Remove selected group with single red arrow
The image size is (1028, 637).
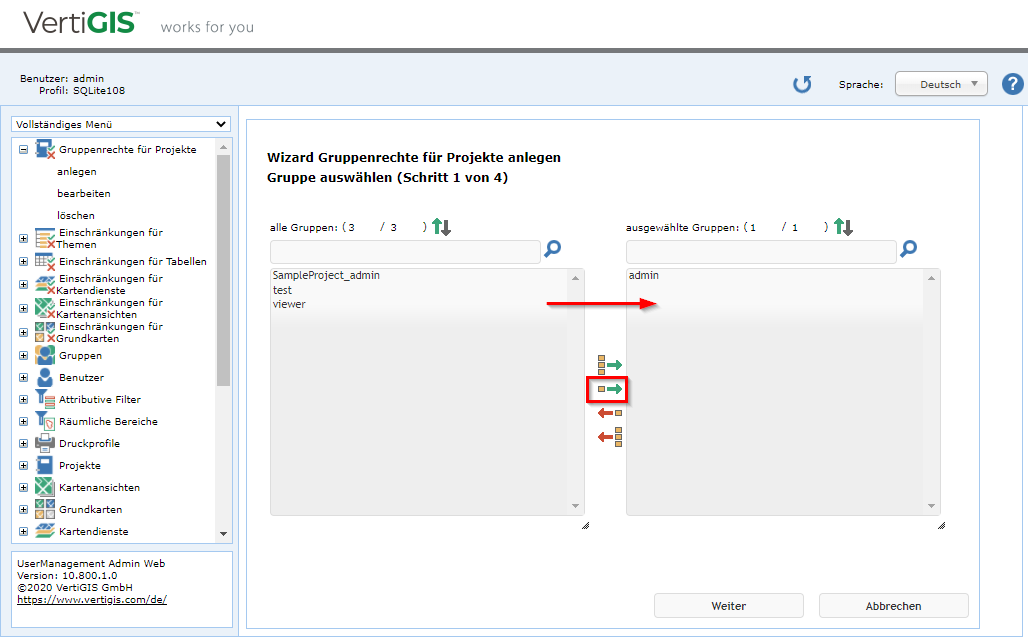pyautogui.click(x=610, y=413)
